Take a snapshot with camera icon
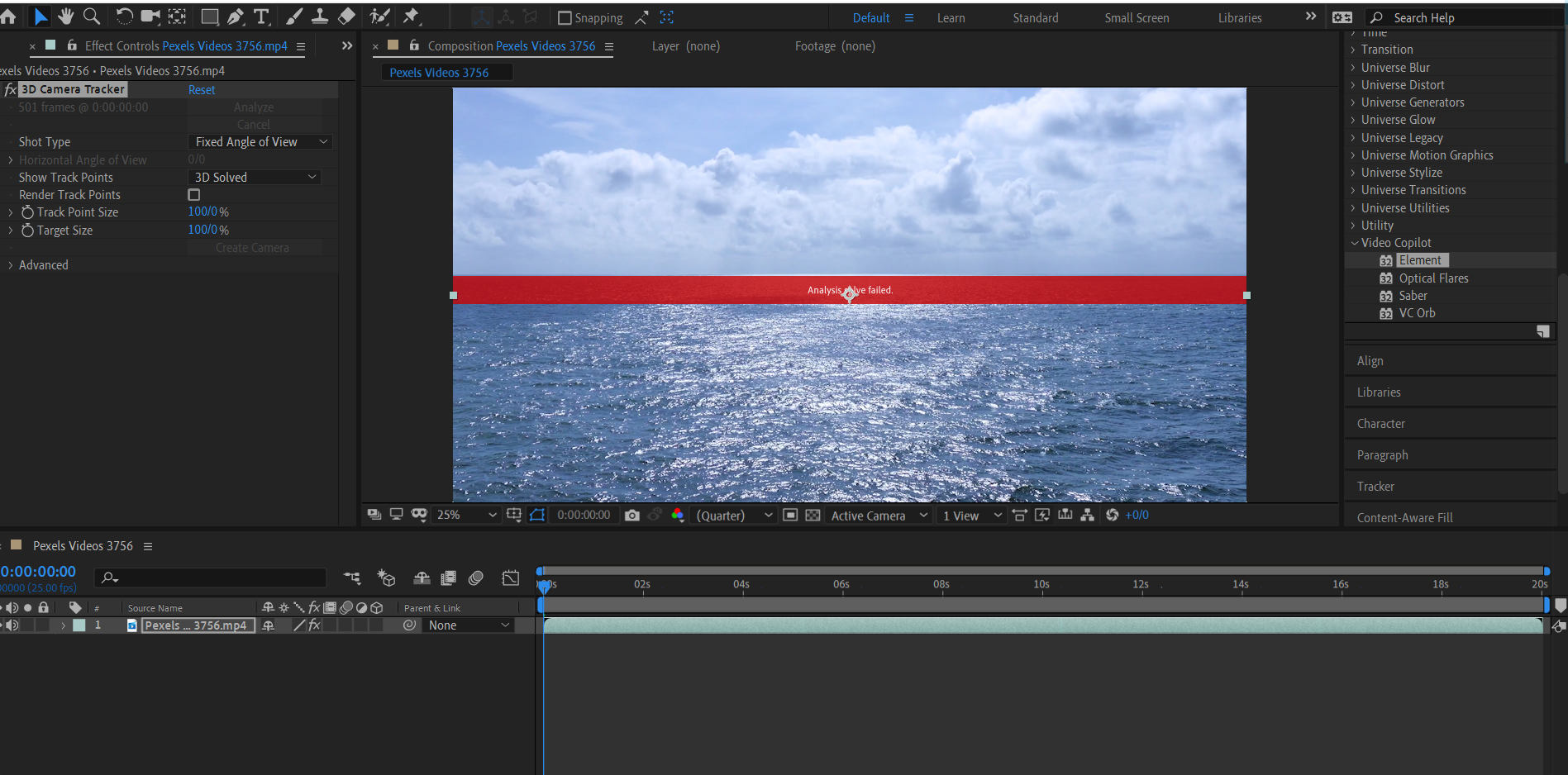This screenshot has width=1568, height=775. click(x=632, y=515)
